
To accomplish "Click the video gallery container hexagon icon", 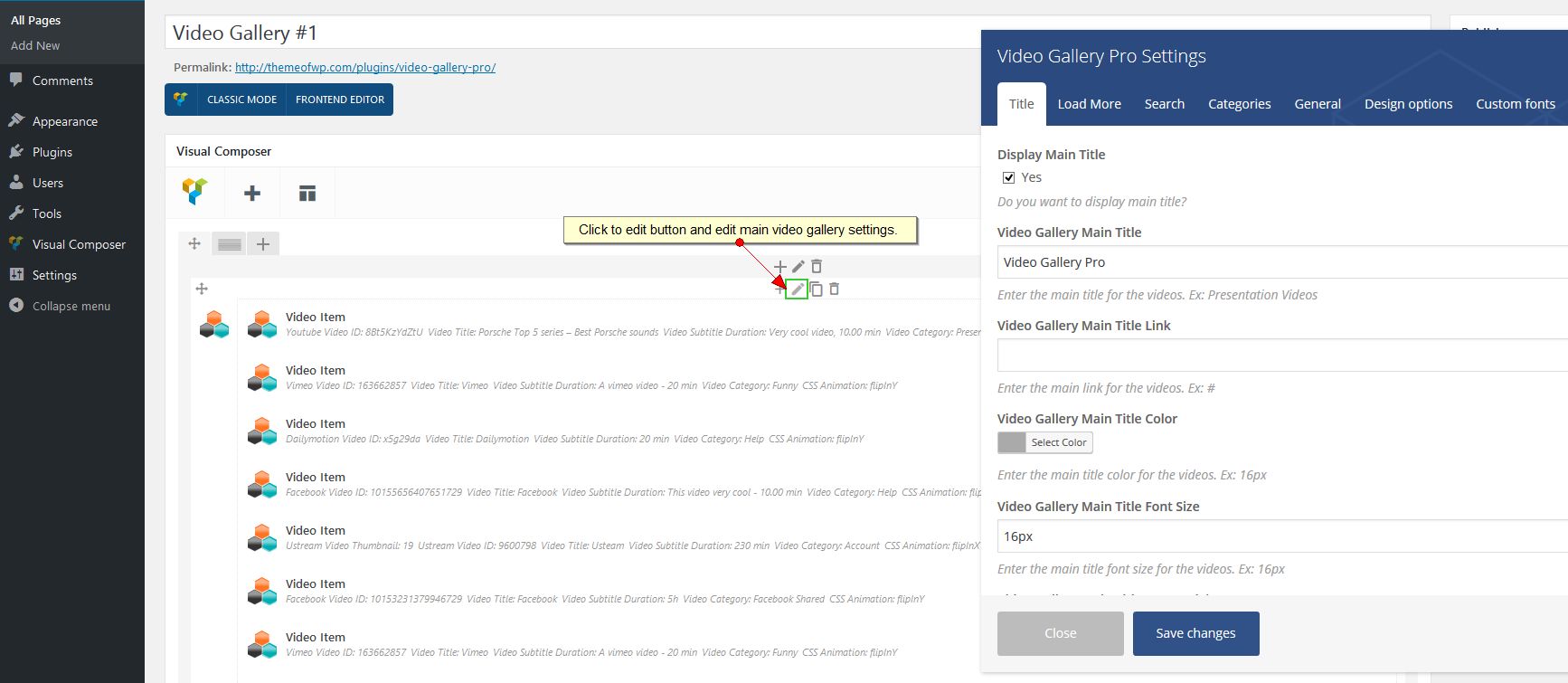I will (214, 324).
